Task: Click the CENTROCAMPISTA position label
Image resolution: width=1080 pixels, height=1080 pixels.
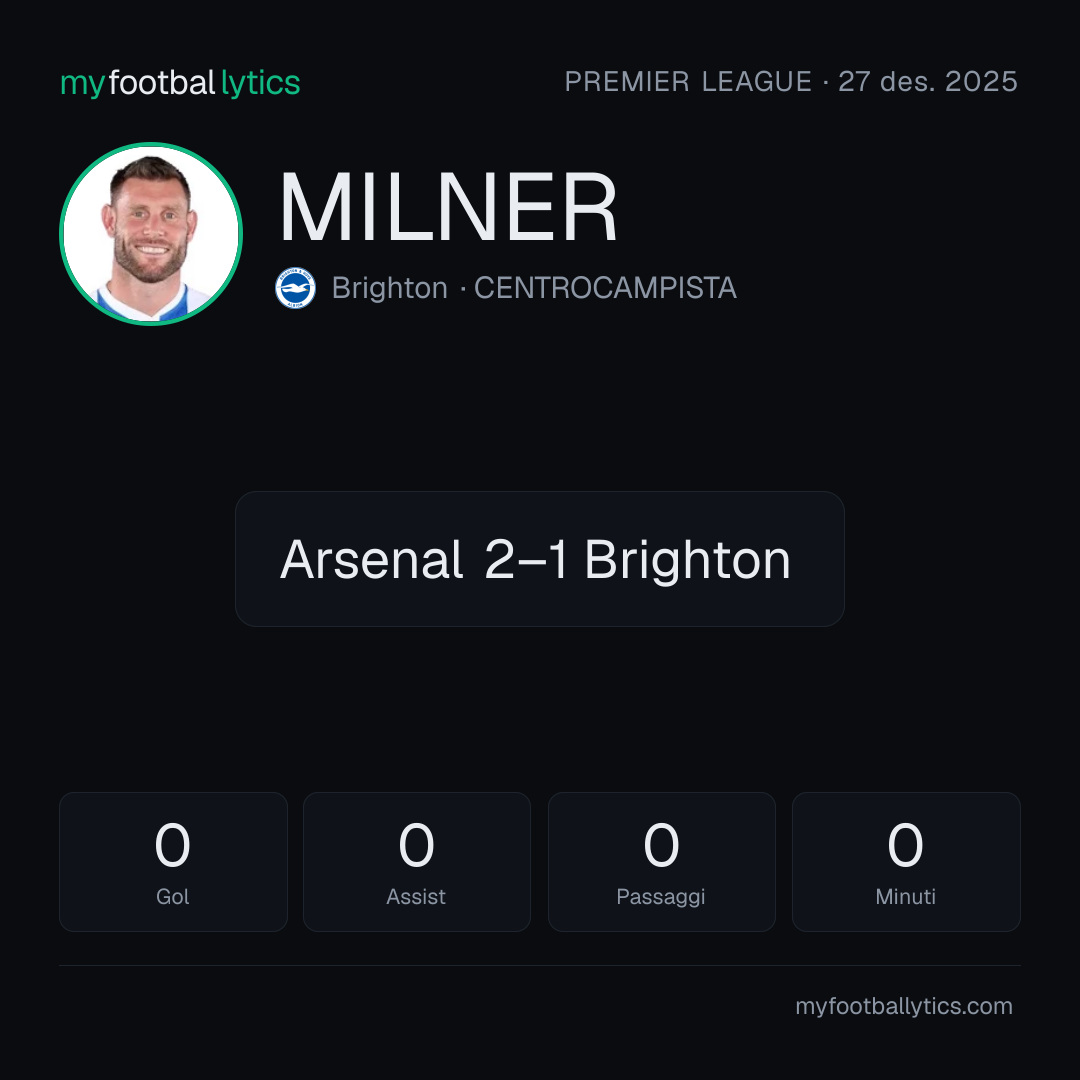Action: [605, 288]
